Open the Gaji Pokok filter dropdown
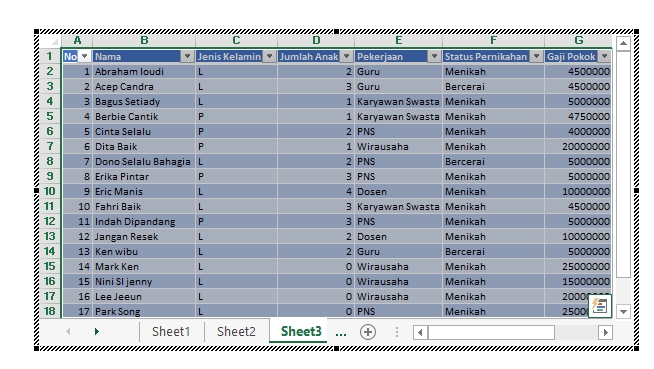 [604, 56]
